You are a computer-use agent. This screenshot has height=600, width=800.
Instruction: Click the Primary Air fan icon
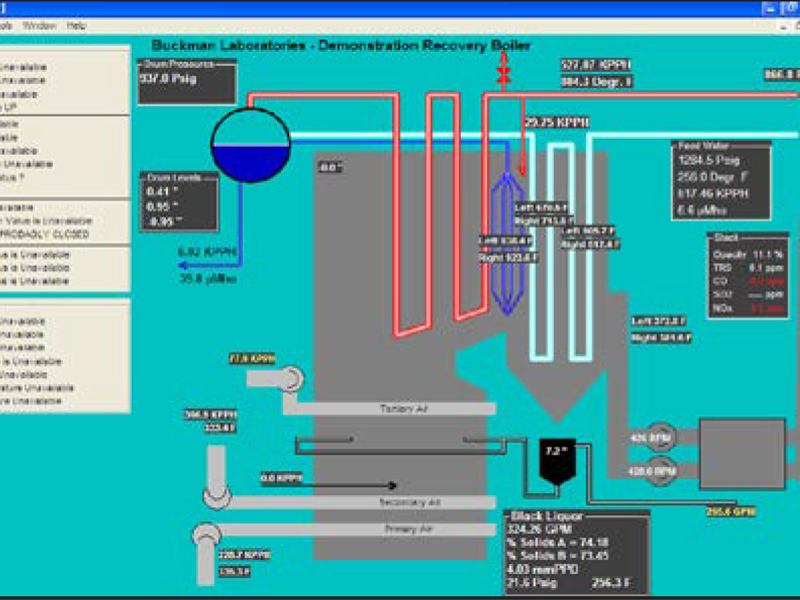pyautogui.click(x=206, y=537)
